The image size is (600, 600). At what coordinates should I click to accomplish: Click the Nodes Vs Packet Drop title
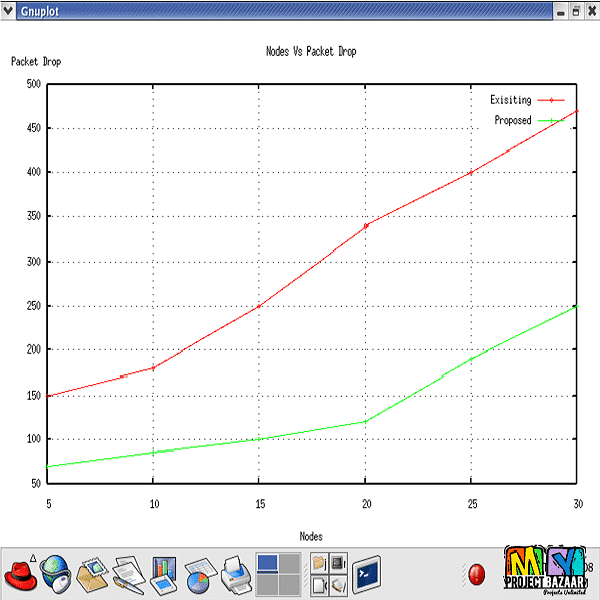coord(311,51)
